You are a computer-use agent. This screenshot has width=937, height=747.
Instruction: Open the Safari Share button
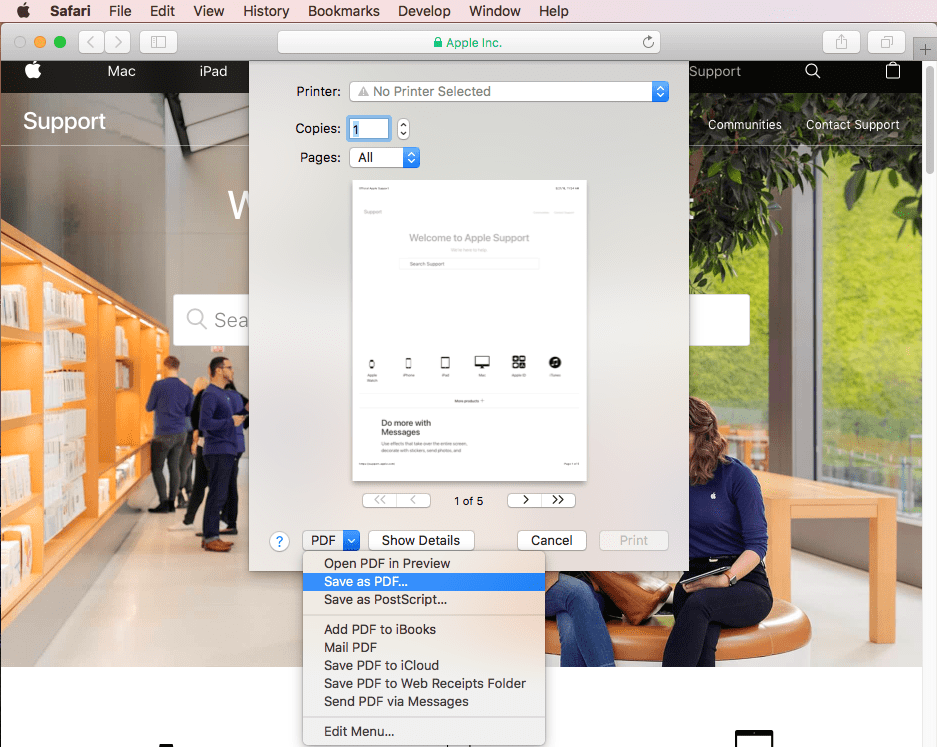[841, 42]
